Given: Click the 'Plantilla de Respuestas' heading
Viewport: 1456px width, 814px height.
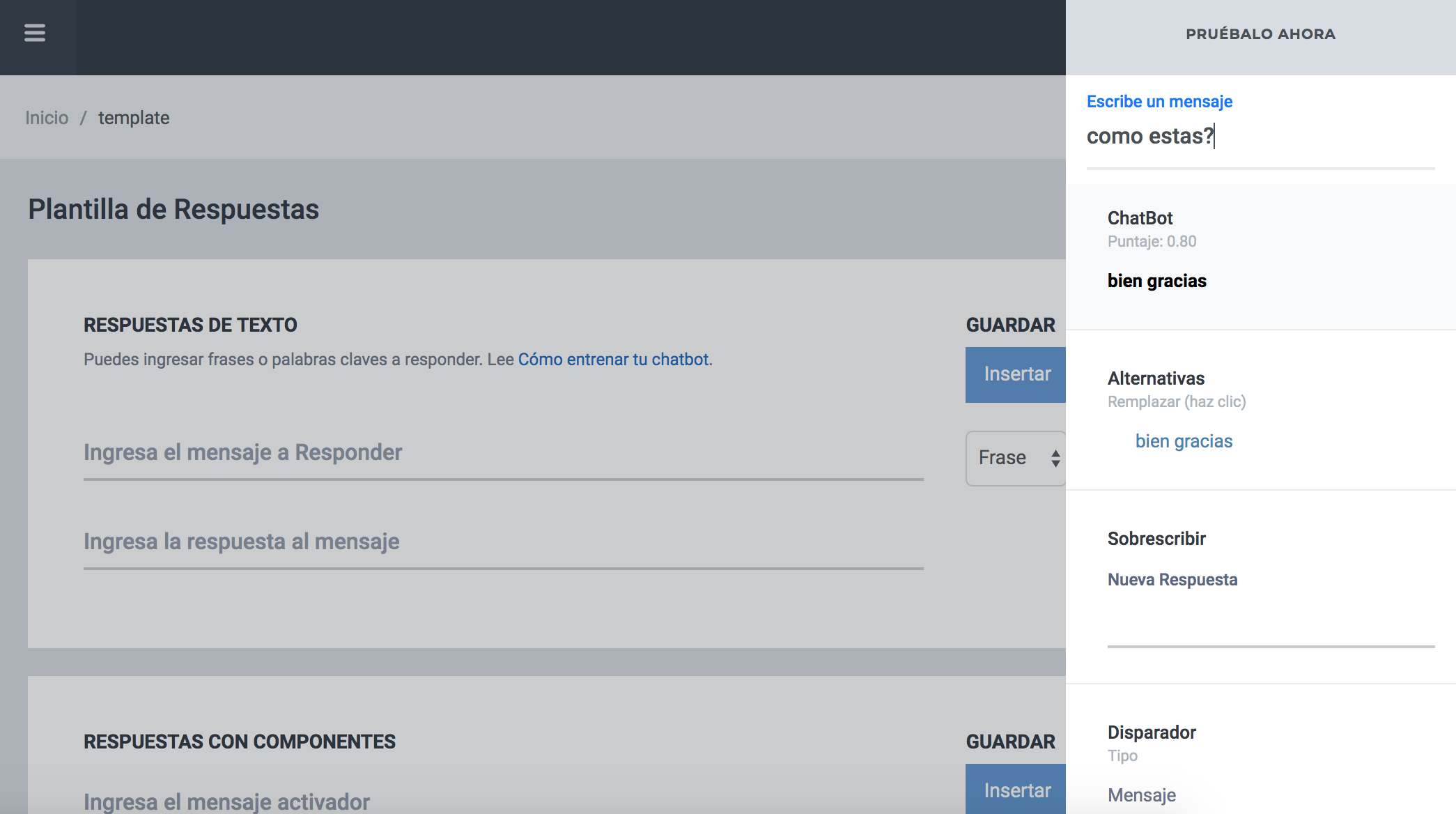Looking at the screenshot, I should (x=173, y=209).
